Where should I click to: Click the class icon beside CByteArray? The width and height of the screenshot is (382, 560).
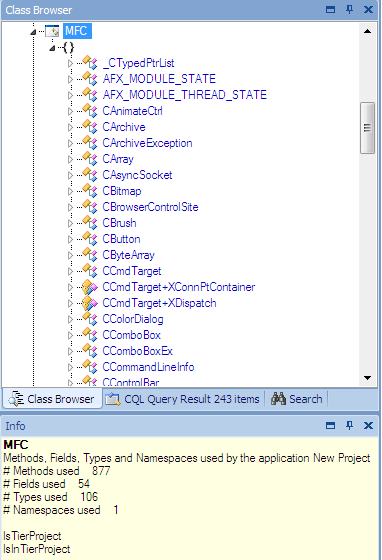[89, 255]
